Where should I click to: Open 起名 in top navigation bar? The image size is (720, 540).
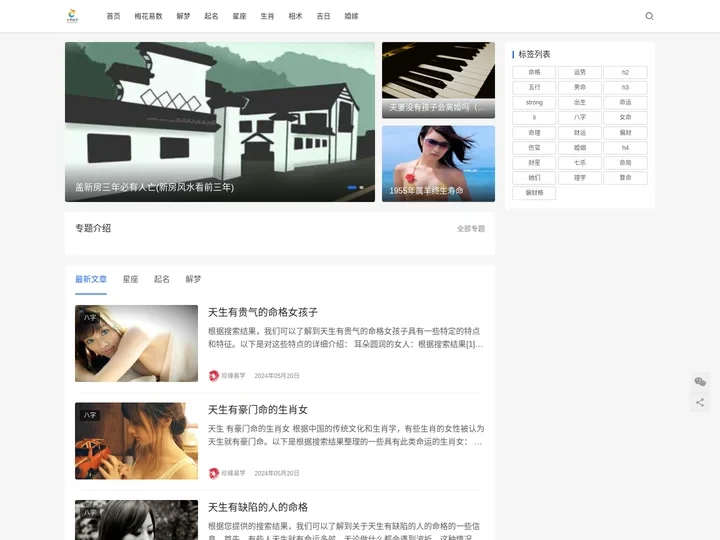point(211,16)
